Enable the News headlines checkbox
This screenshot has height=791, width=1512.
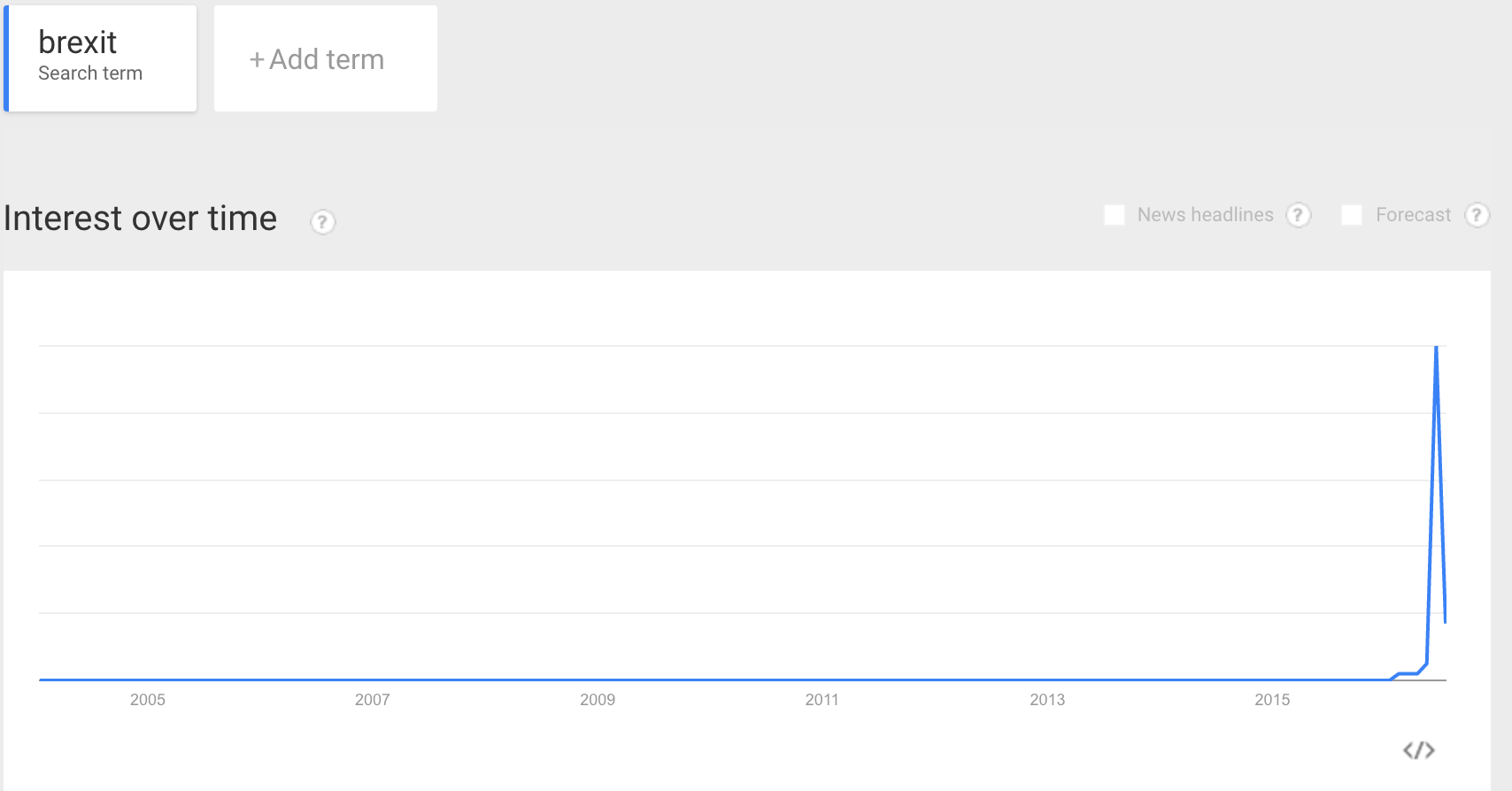(1115, 215)
